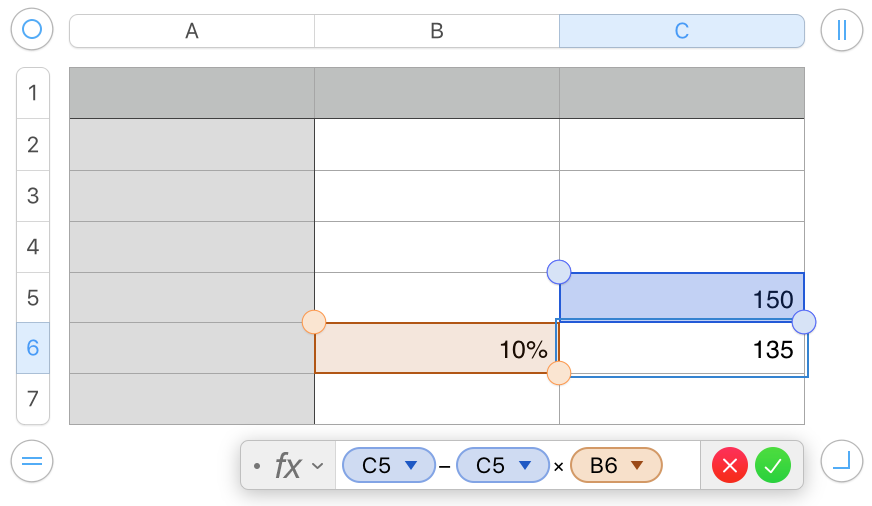
Task: Click the add row handle
Action: click(31, 461)
